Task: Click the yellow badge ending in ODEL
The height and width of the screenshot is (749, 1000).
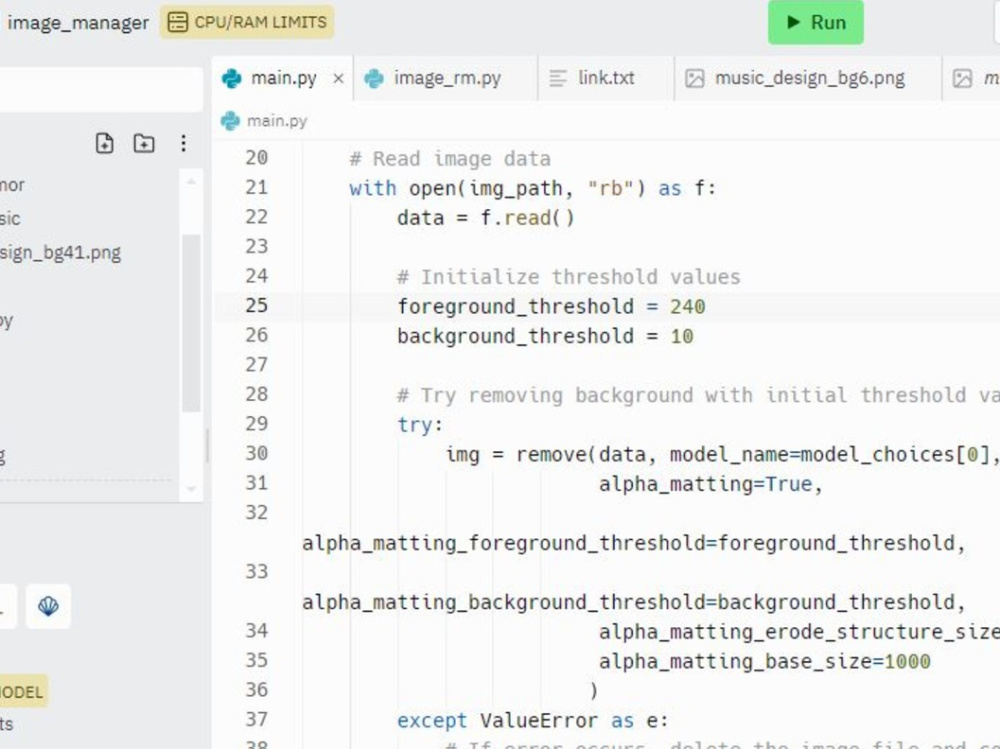Action: (x=22, y=692)
